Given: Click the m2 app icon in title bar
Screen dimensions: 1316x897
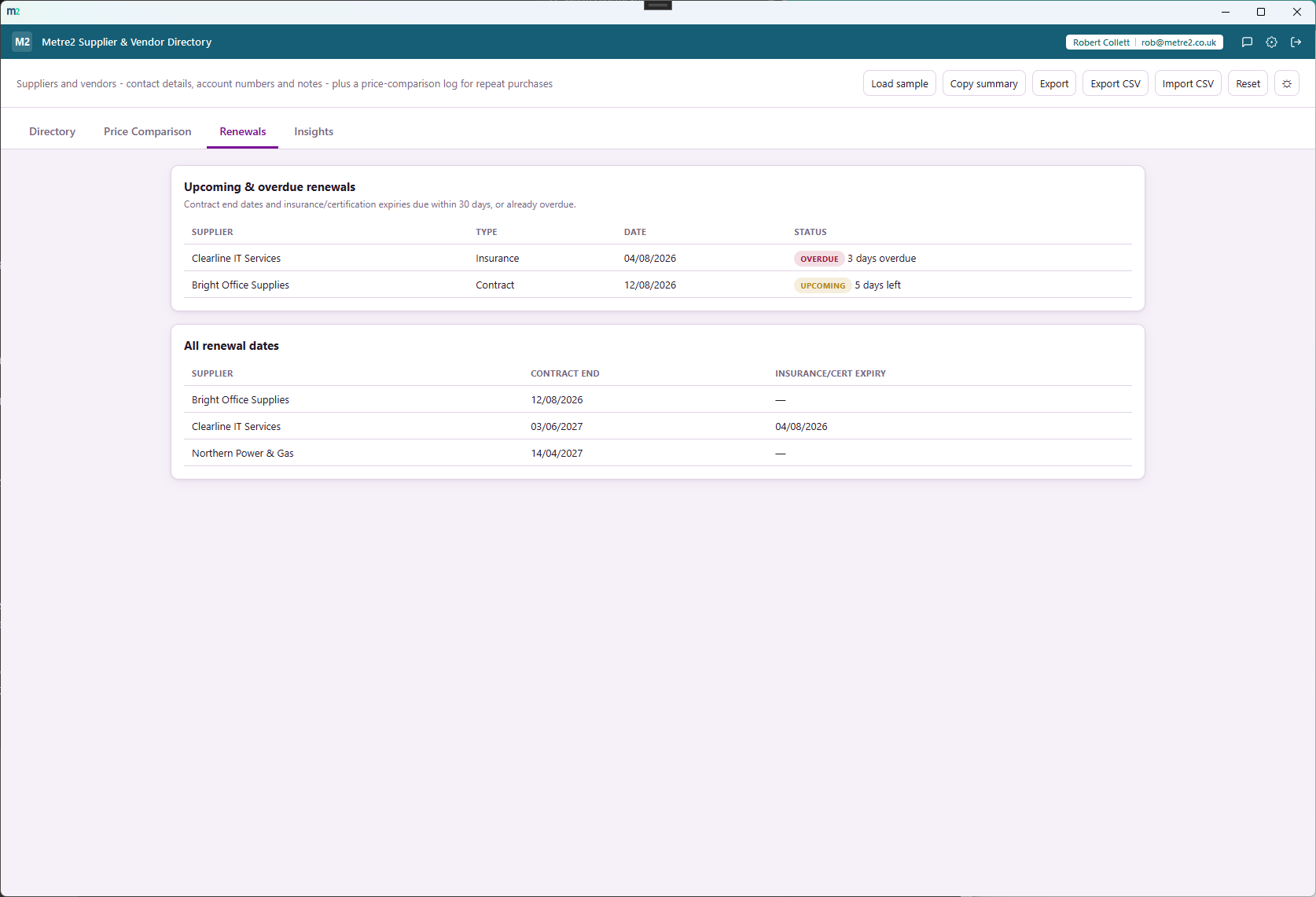Looking at the screenshot, I should (x=13, y=12).
